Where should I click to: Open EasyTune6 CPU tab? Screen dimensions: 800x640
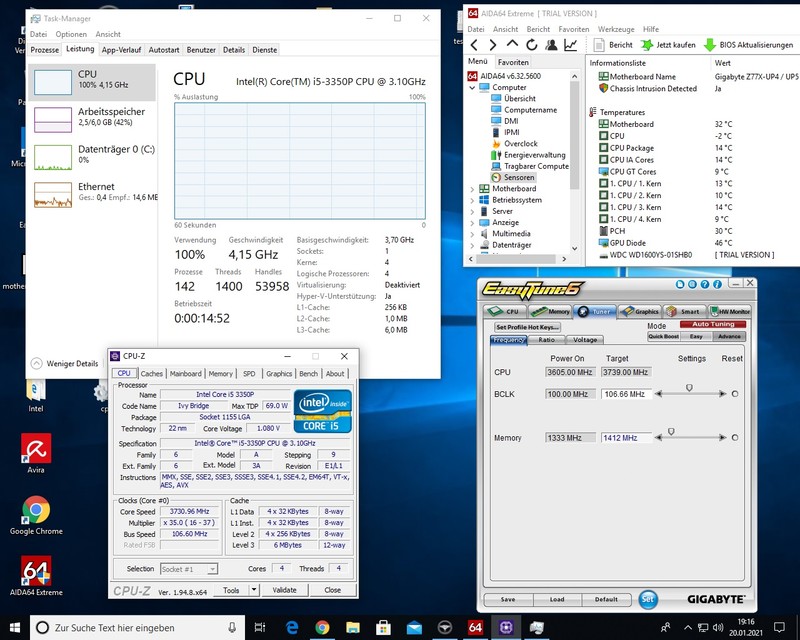pos(504,311)
